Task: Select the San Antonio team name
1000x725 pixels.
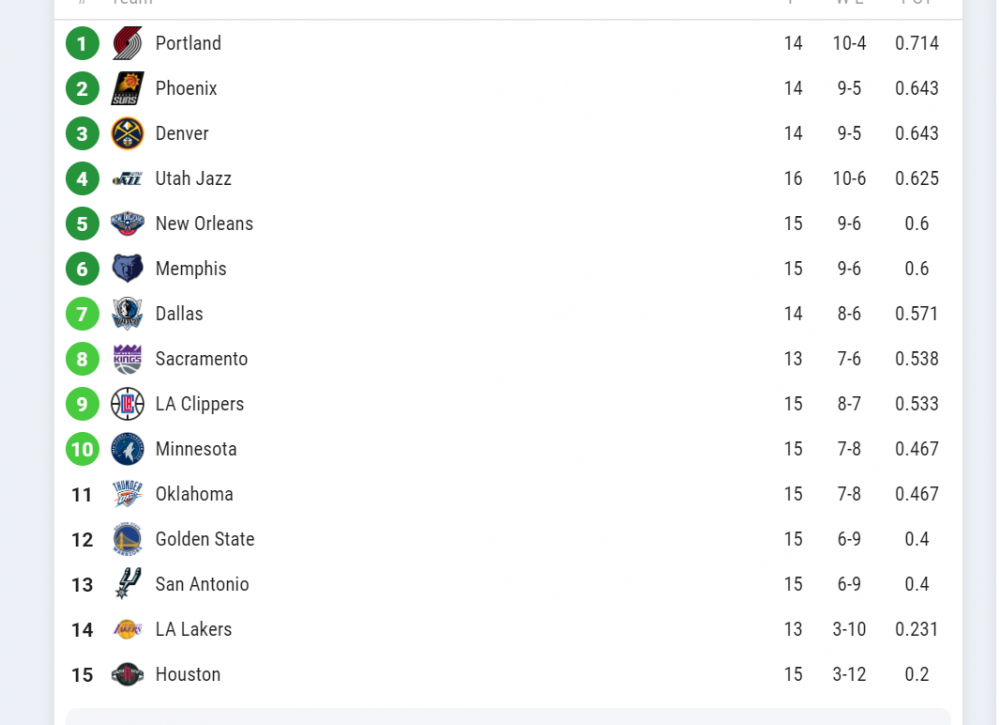Action: 202,584
